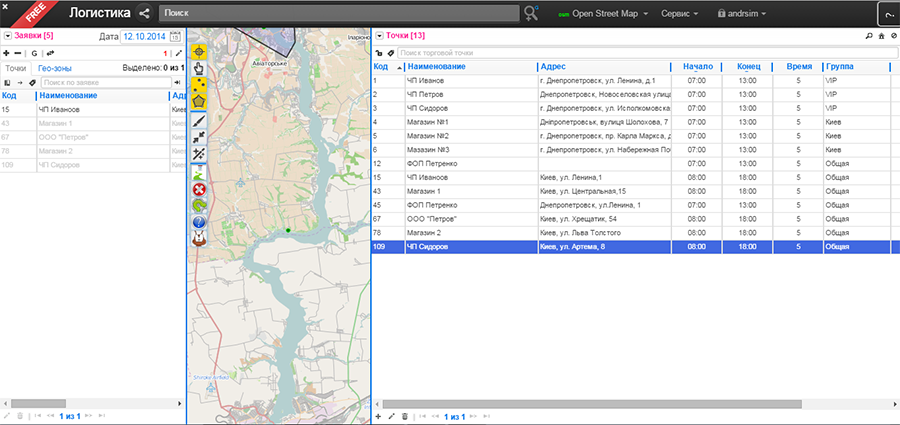Select the hand pointer map tool

[199, 69]
